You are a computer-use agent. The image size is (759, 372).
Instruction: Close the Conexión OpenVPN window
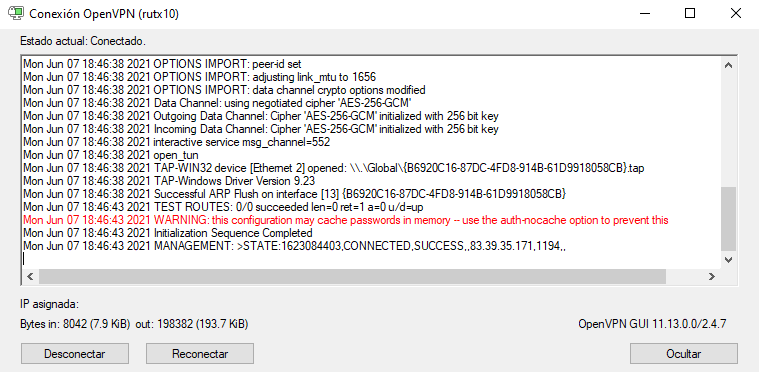point(735,14)
